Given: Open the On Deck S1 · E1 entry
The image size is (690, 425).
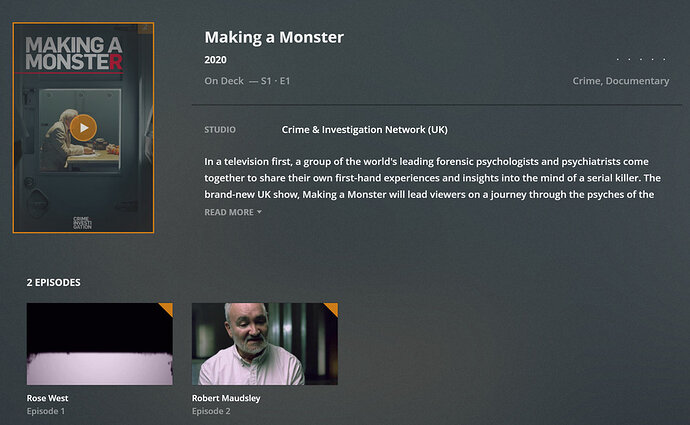Looking at the screenshot, I should [x=247, y=81].
